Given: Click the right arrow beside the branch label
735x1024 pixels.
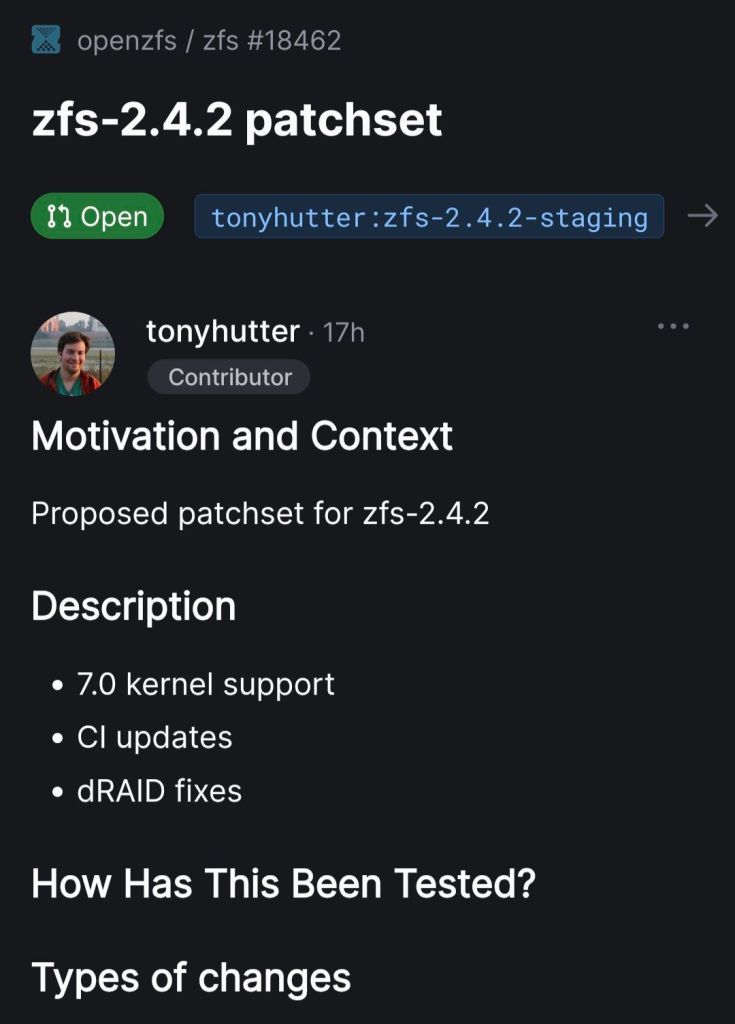Looking at the screenshot, I should coord(703,216).
